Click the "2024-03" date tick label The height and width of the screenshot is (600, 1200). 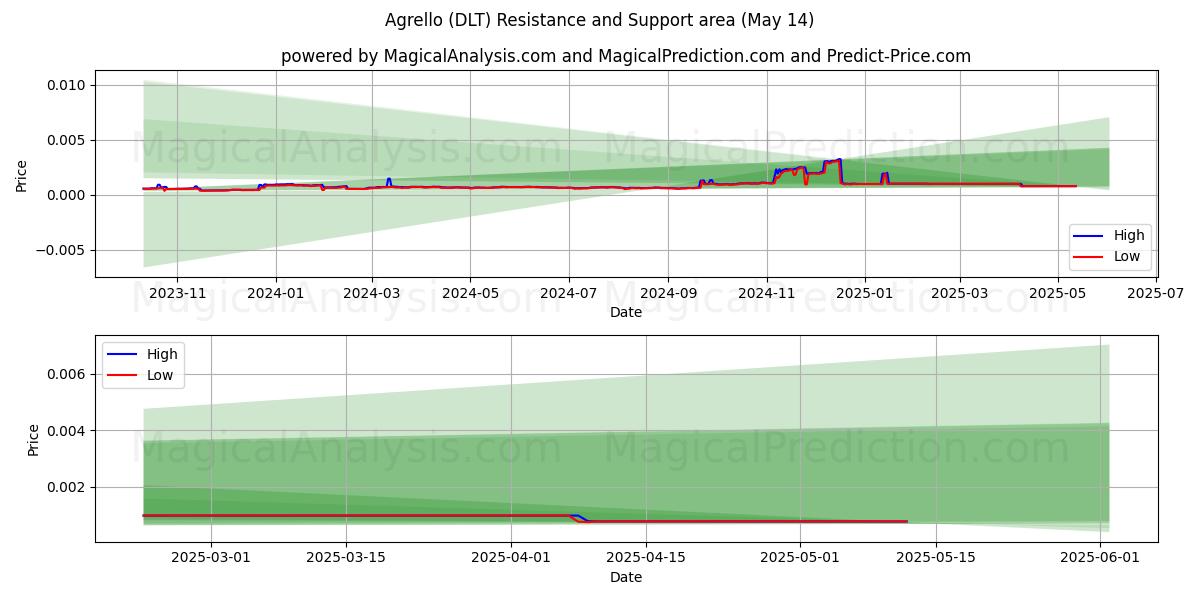pyautogui.click(x=372, y=293)
